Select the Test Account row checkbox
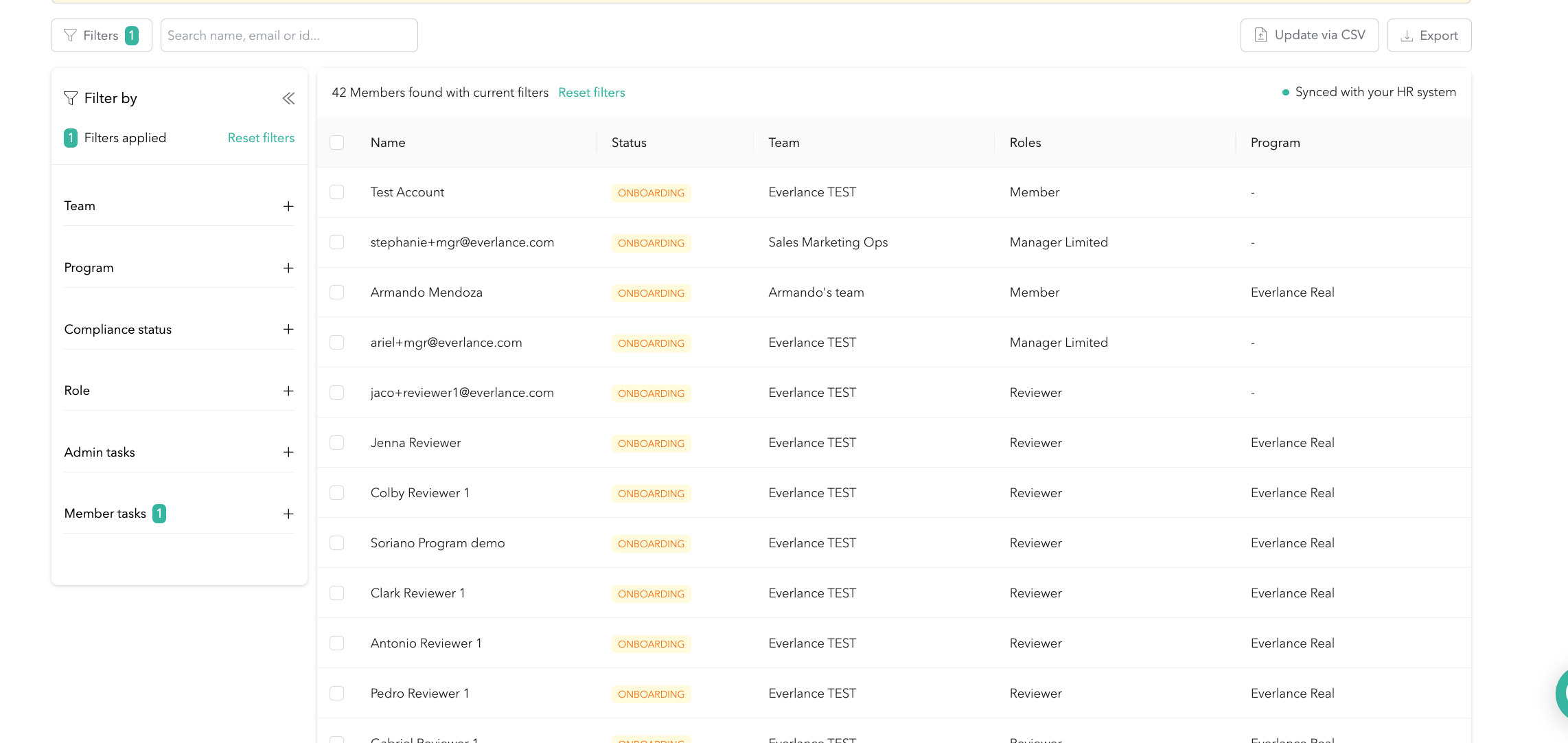The image size is (1568, 743). click(336, 192)
